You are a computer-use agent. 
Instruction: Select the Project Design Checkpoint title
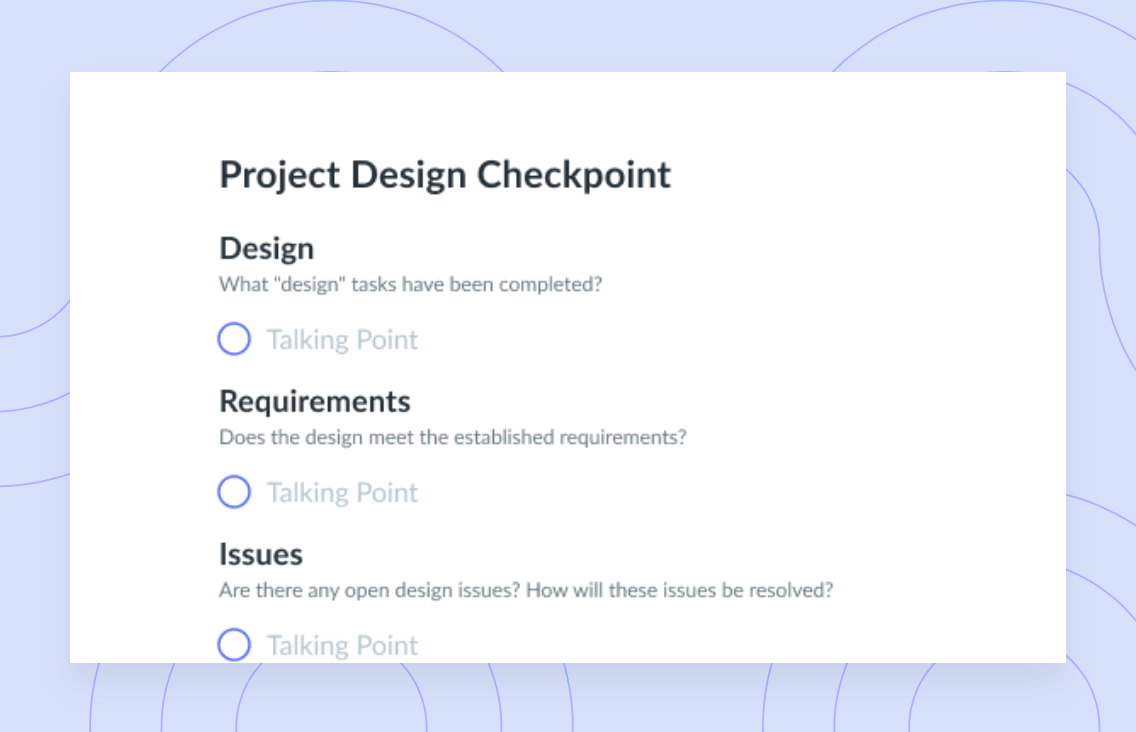tap(445, 176)
